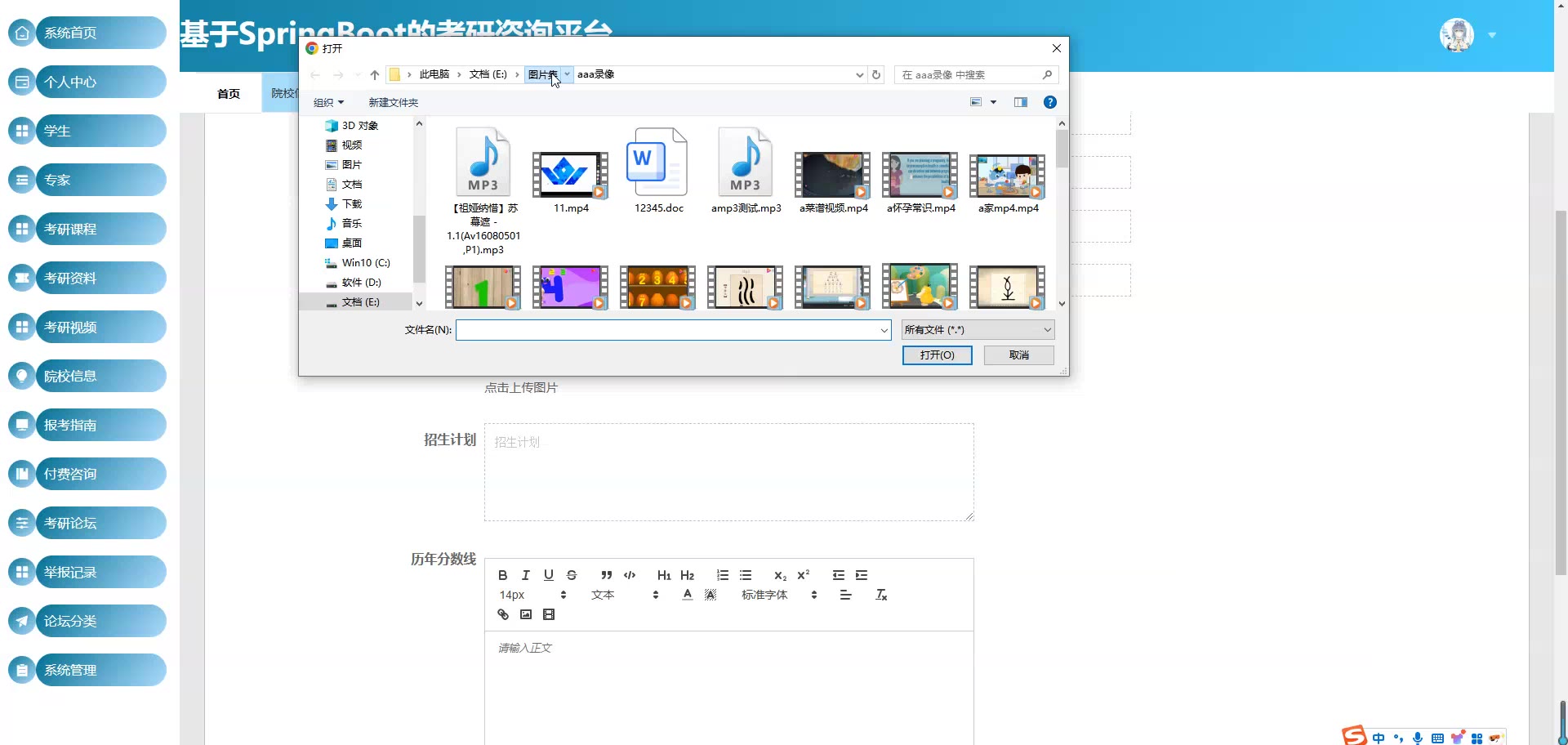This screenshot has height=745, width=1568.
Task: Insert an image in the editor
Action: 526,614
